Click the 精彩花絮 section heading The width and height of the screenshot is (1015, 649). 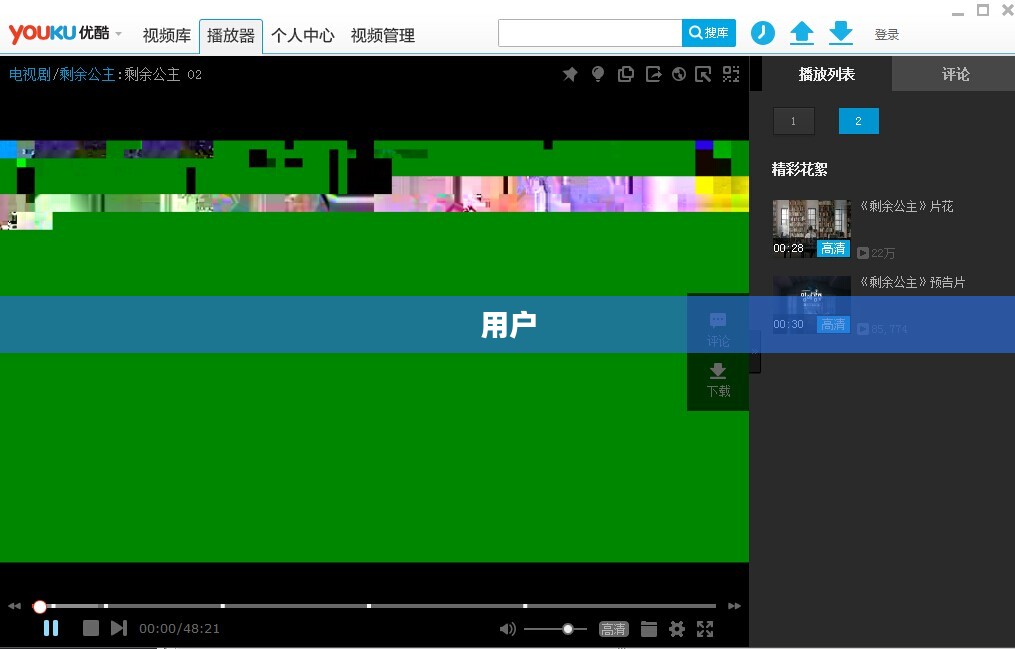(799, 170)
